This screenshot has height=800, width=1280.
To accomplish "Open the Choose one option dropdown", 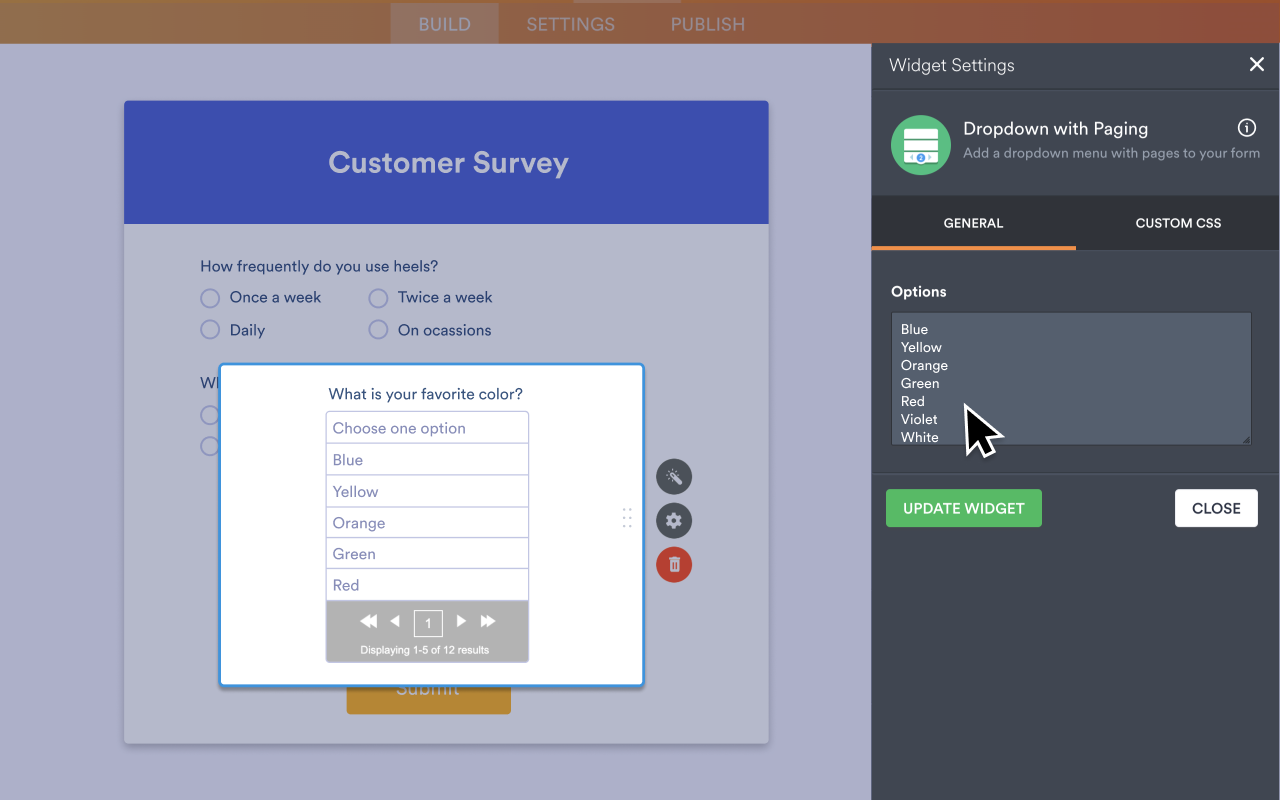I will (x=427, y=427).
